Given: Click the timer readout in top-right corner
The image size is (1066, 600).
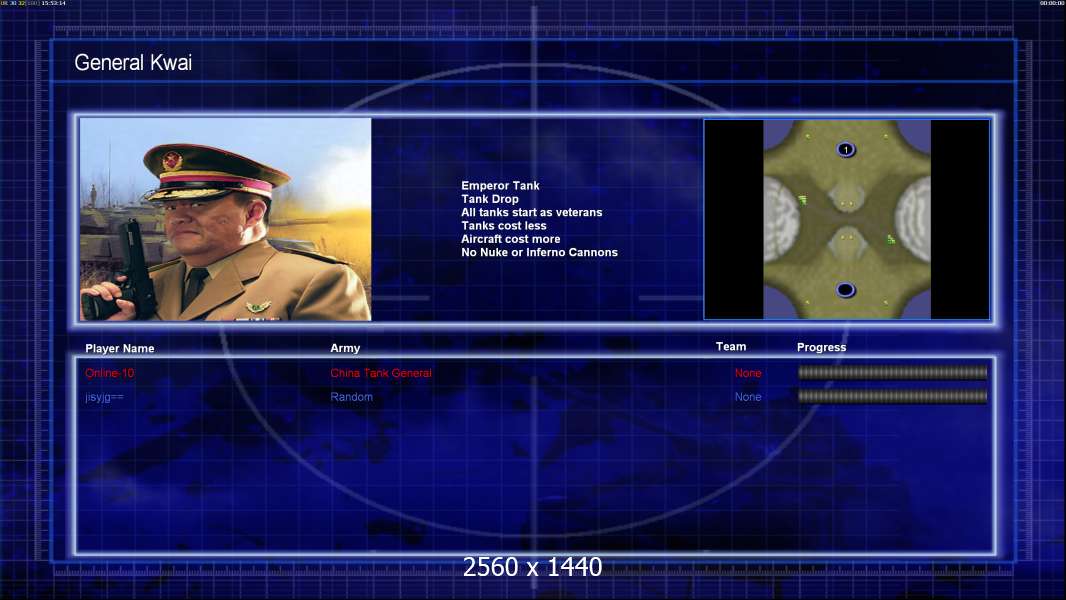Looking at the screenshot, I should tap(1052, 3).
